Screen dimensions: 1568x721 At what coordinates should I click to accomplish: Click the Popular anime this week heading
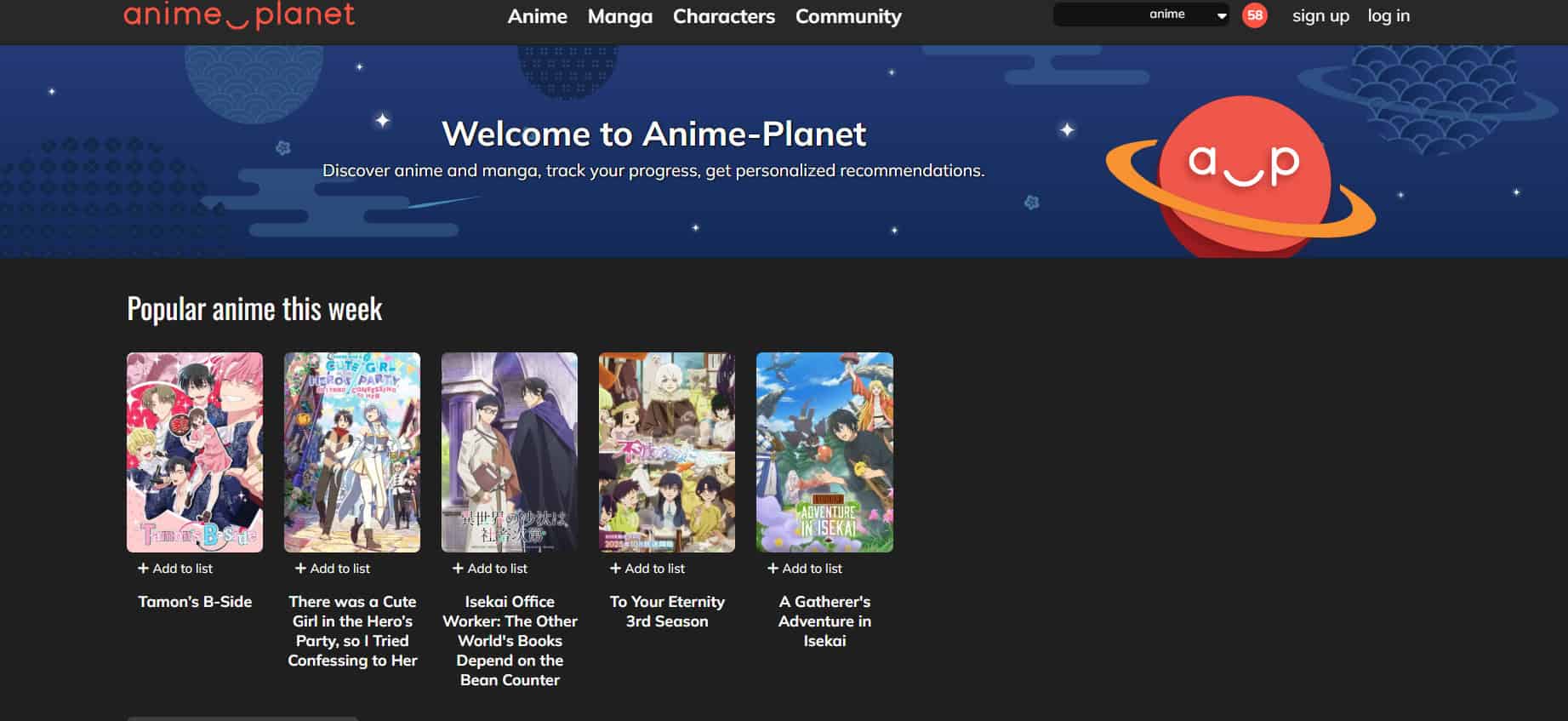254,308
